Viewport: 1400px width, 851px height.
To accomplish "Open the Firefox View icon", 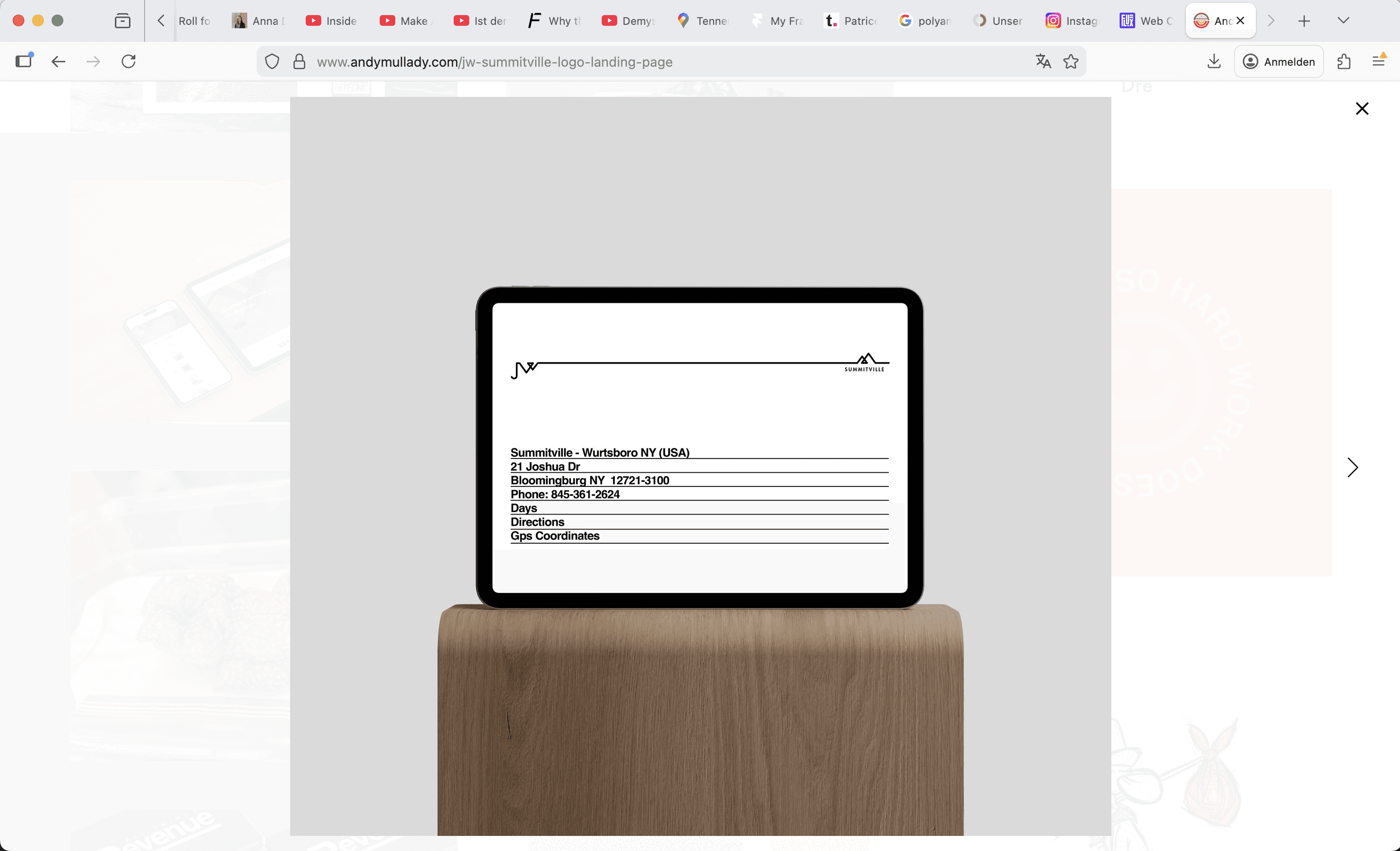I will [123, 21].
